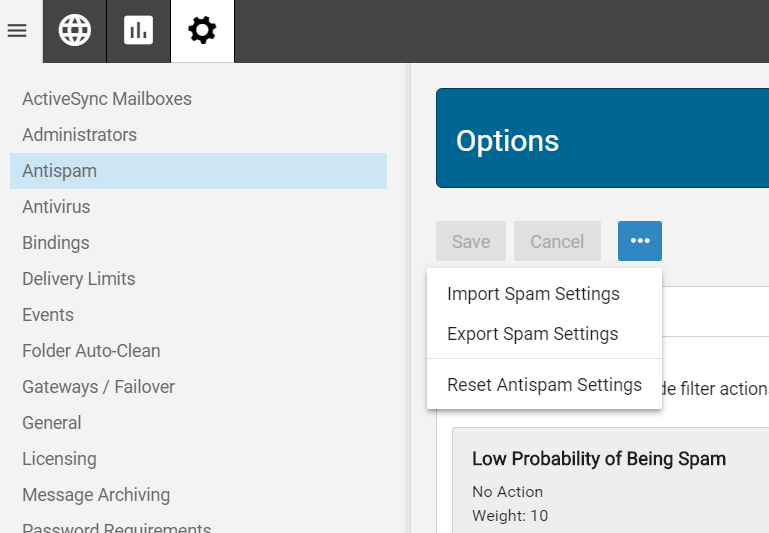Open Delivery Limits settings
This screenshot has height=533, width=769.
tap(79, 279)
